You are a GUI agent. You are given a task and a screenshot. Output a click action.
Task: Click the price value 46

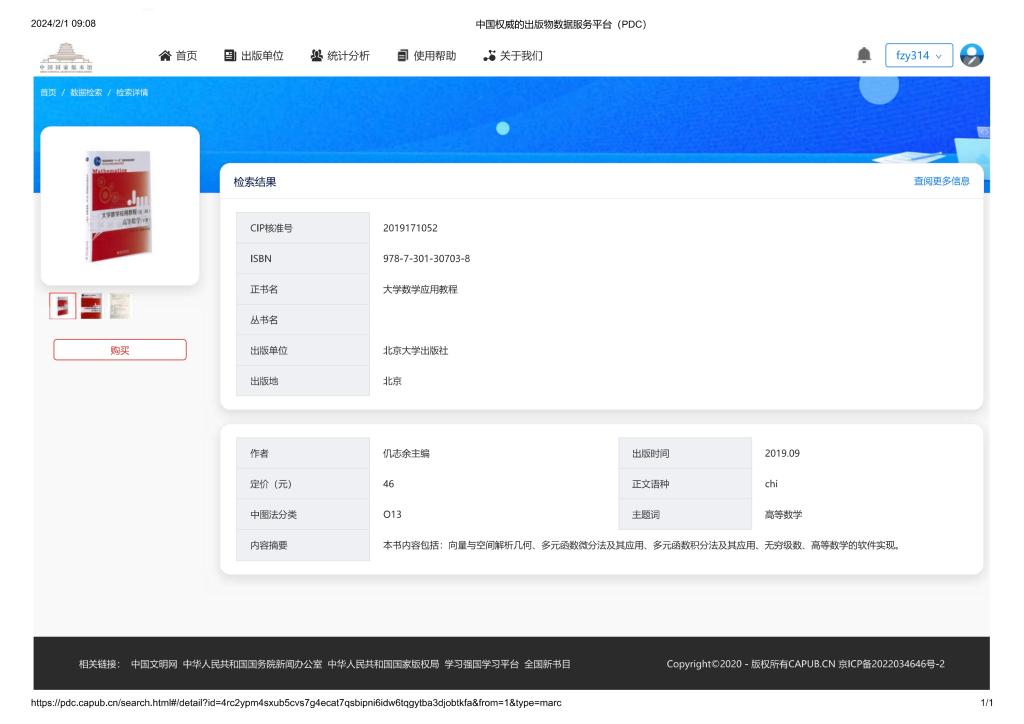(x=389, y=484)
